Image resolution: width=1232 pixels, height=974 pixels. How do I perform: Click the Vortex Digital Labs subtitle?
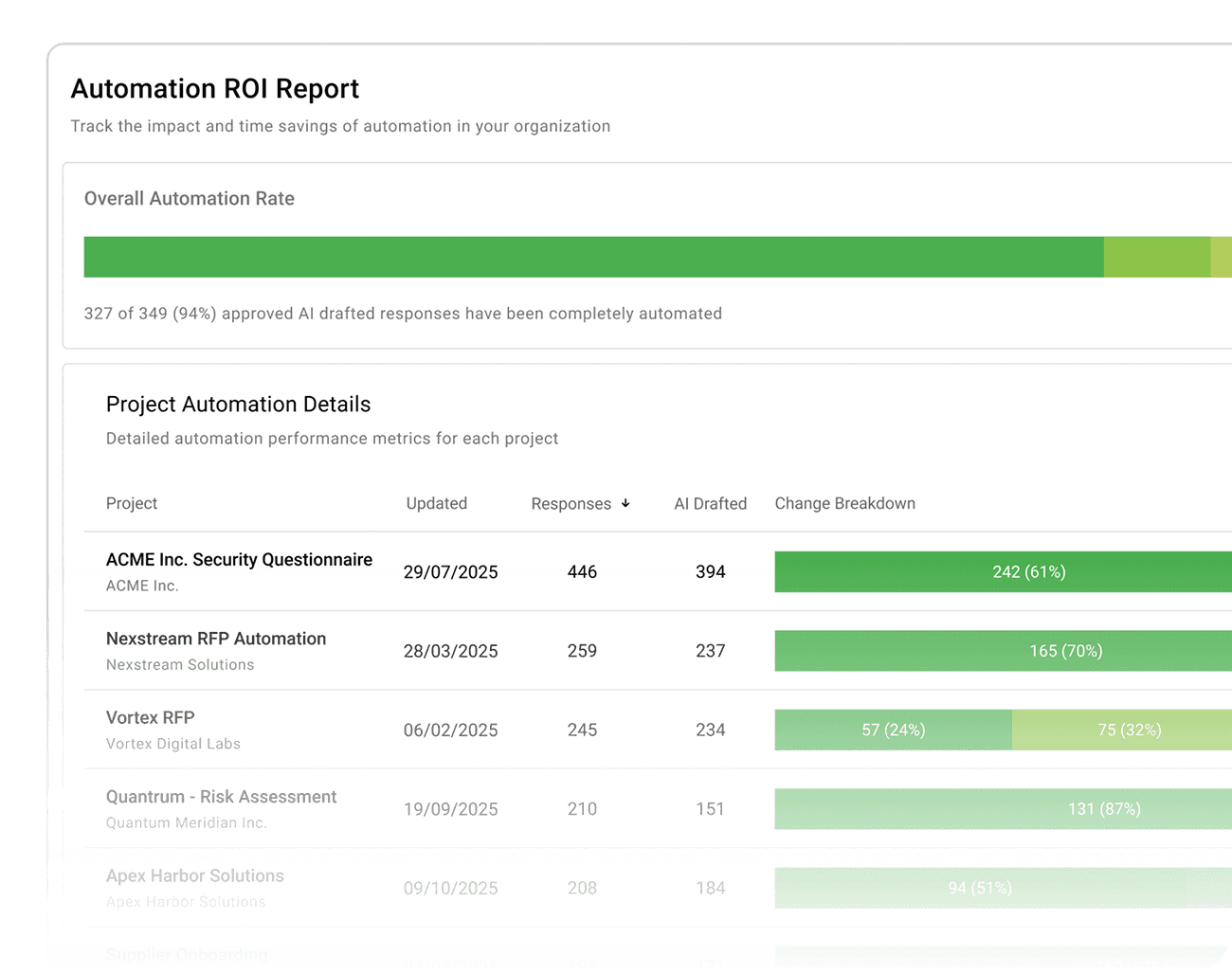[x=173, y=744]
